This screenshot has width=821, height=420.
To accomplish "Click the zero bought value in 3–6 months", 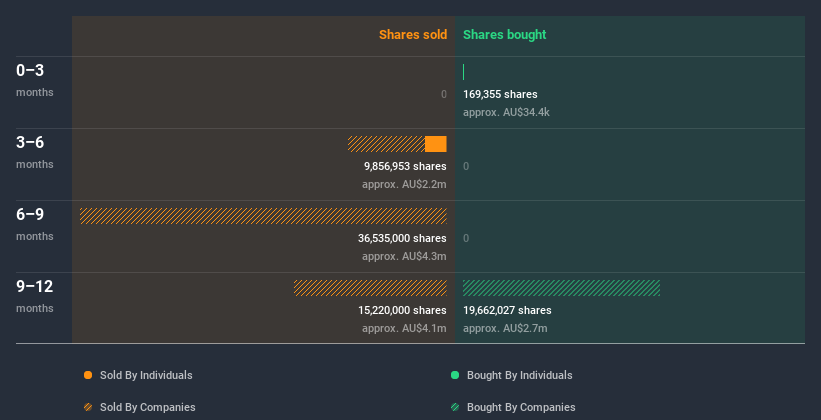I will pyautogui.click(x=466, y=167).
